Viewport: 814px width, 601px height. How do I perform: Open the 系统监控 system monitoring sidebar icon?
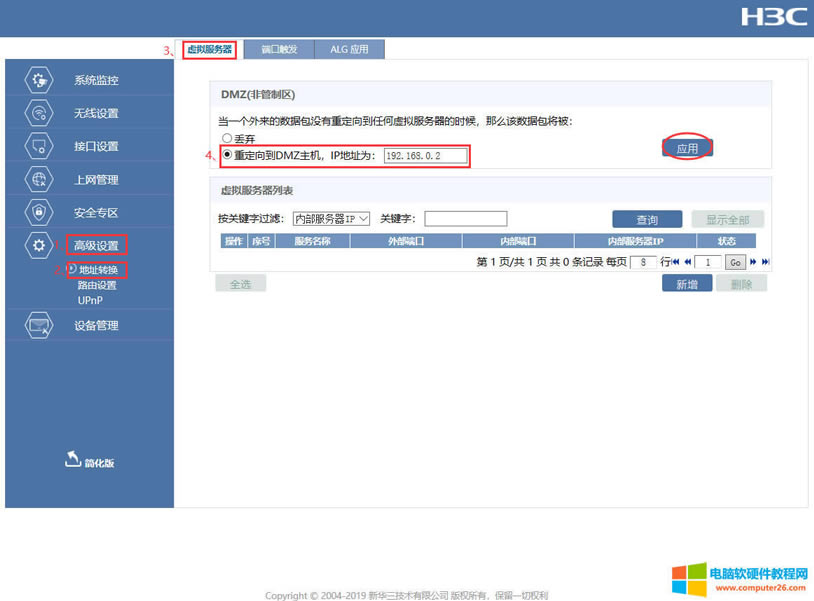(38, 79)
